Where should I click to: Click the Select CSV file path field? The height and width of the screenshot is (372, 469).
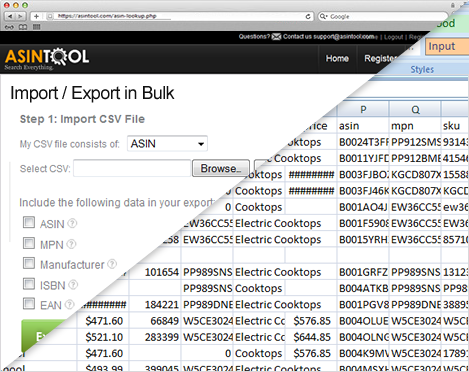132,168
